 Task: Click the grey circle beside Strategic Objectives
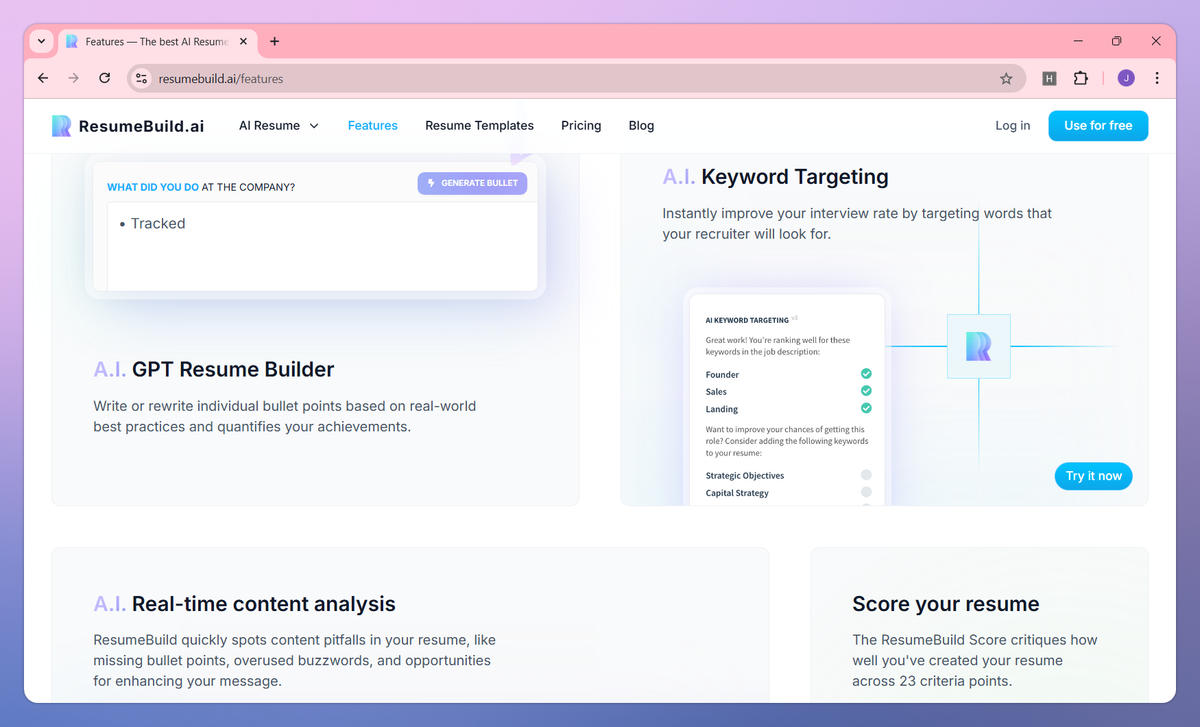coord(866,475)
